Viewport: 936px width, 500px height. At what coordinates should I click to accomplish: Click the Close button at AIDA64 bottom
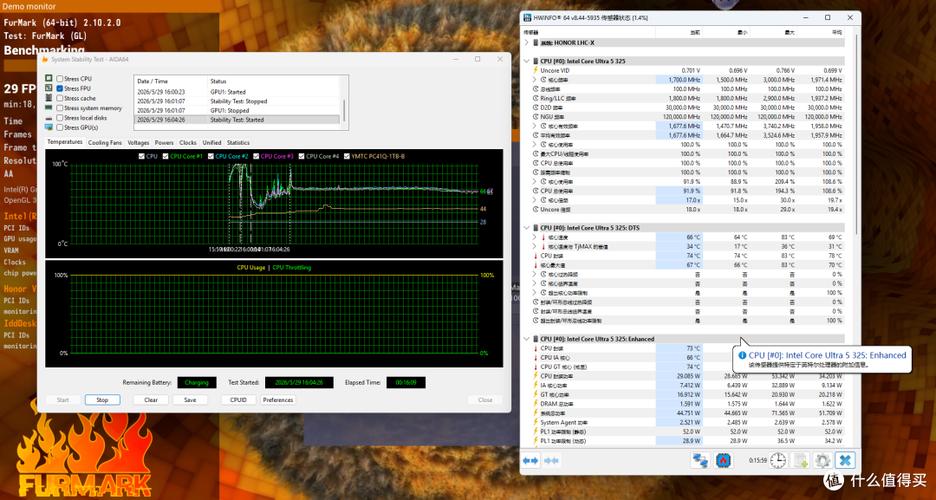tap(485, 400)
